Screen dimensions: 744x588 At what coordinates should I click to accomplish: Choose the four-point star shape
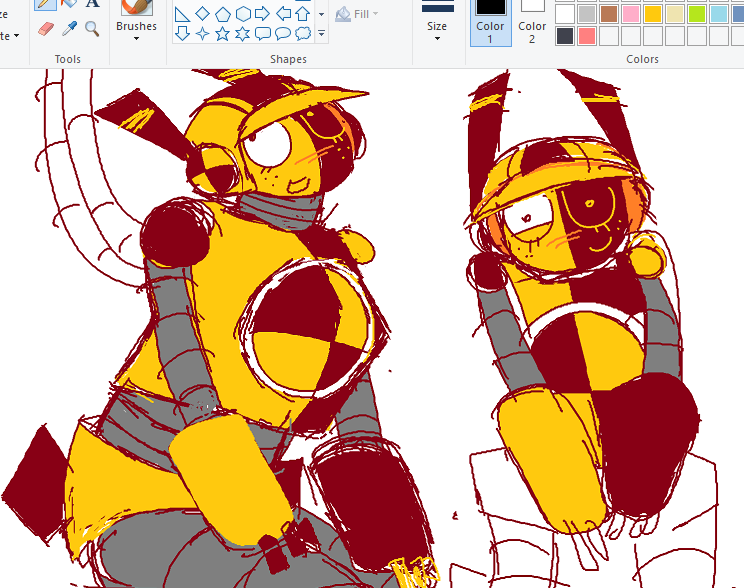203,34
